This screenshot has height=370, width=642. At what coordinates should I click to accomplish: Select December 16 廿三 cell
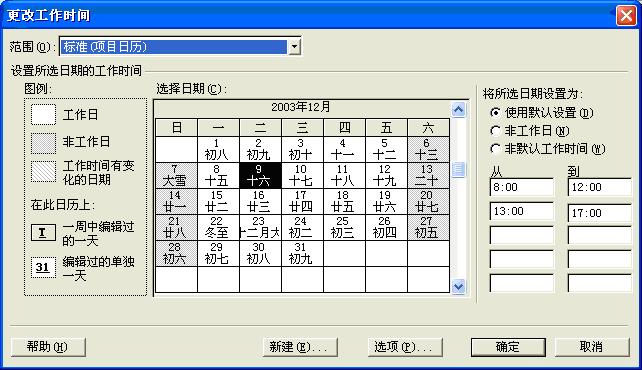click(260, 201)
